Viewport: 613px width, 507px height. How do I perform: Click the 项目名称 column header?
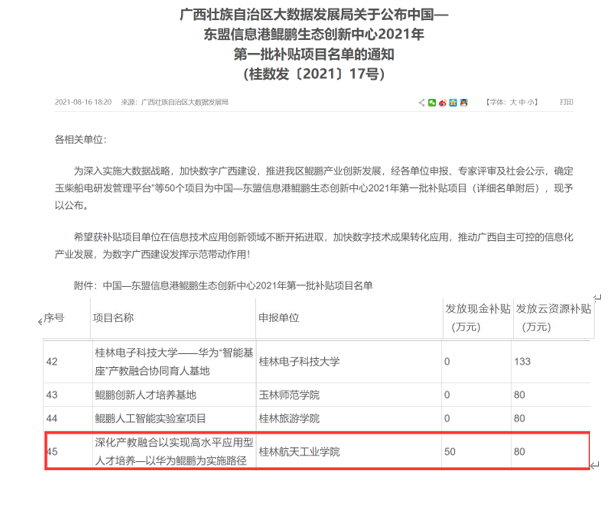113,317
